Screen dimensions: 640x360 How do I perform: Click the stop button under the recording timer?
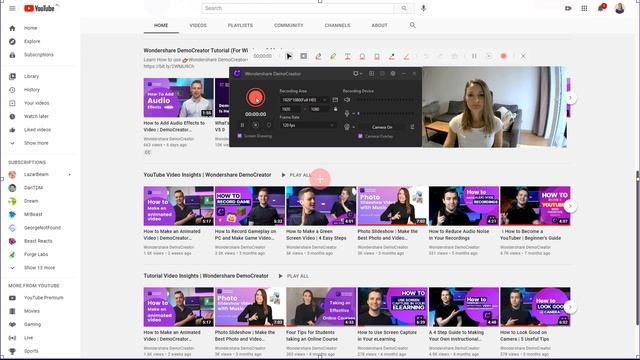(256, 125)
